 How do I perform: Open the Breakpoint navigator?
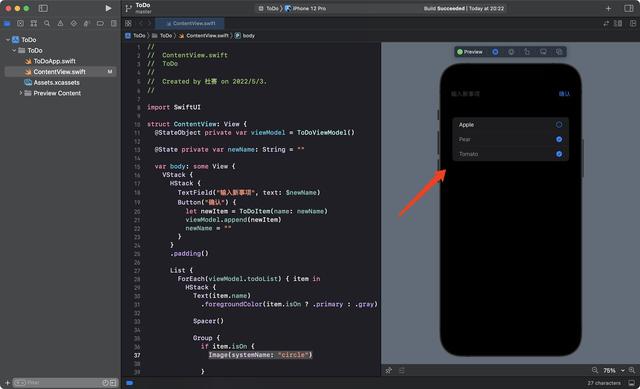pyautogui.click(x=100, y=24)
